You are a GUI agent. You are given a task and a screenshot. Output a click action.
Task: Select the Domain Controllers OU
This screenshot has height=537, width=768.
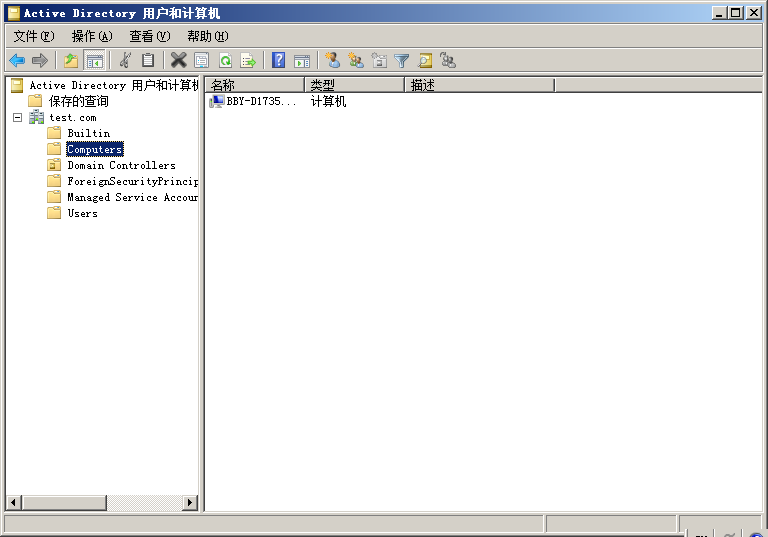pyautogui.click(x=121, y=166)
